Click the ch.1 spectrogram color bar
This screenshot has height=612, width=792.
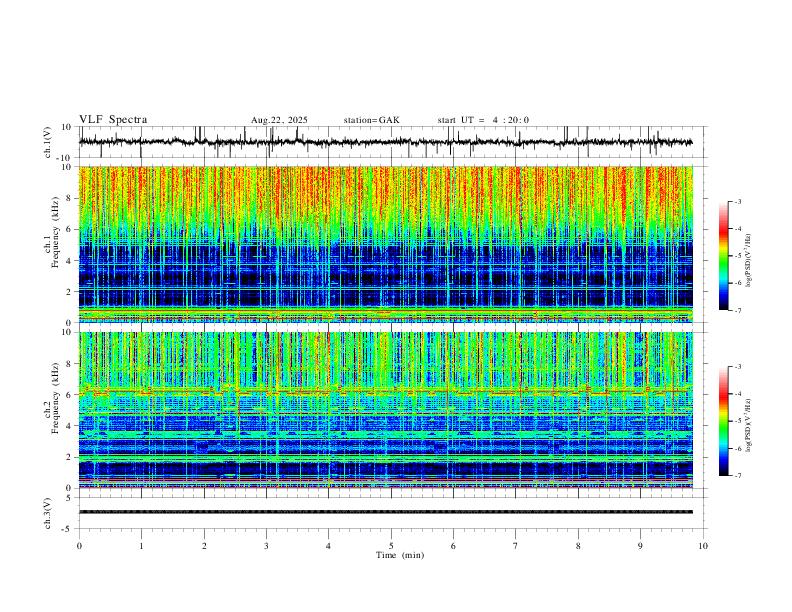point(723,256)
